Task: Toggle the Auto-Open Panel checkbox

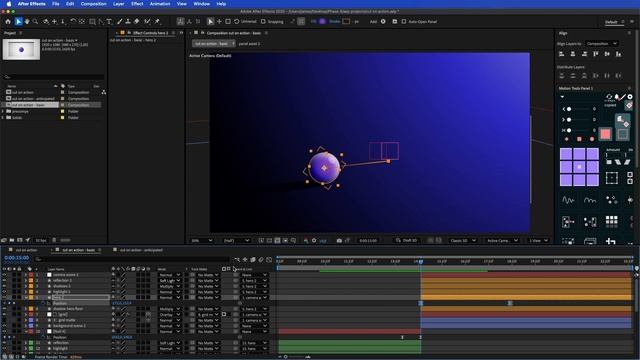Action: pyautogui.click(x=404, y=21)
